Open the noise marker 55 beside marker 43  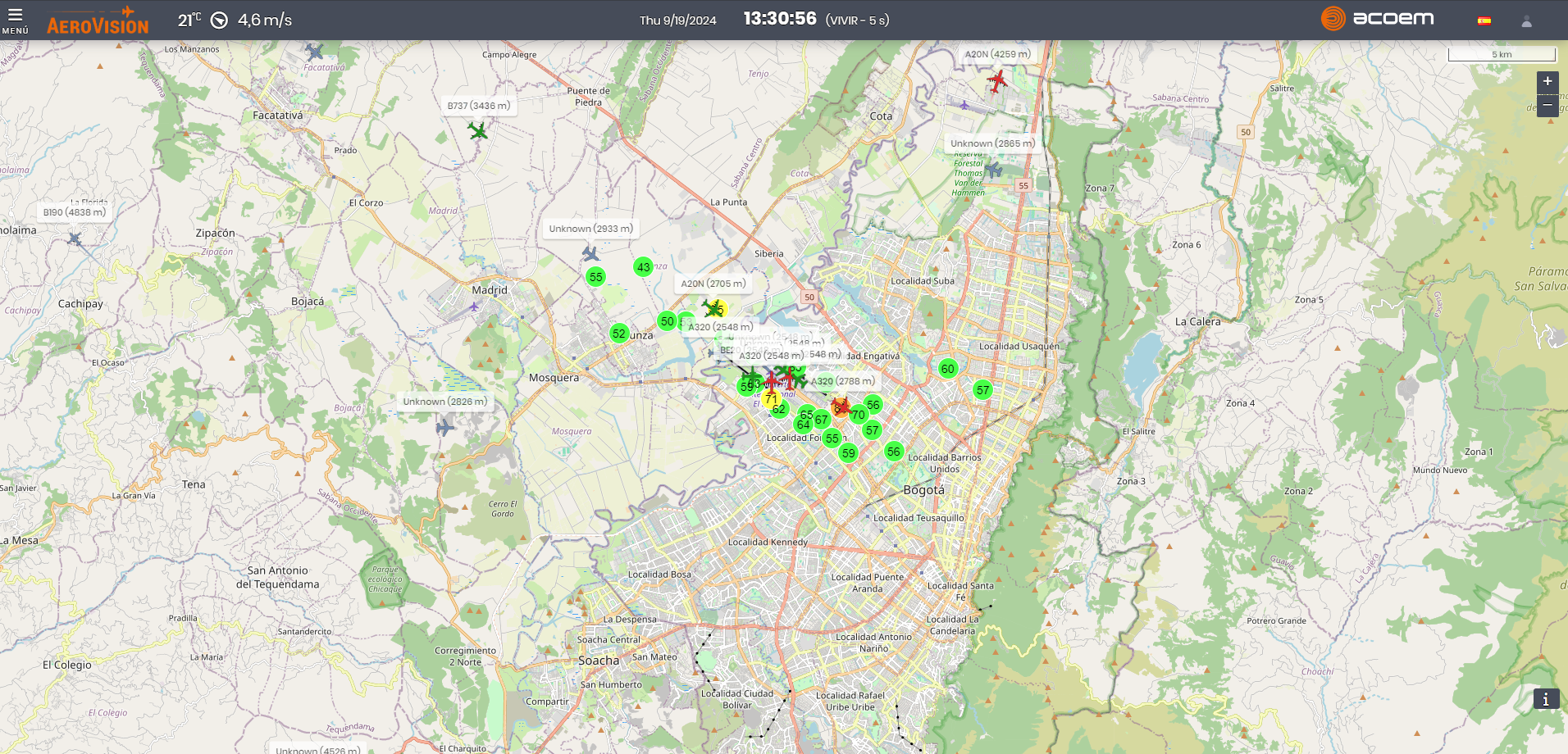point(596,277)
